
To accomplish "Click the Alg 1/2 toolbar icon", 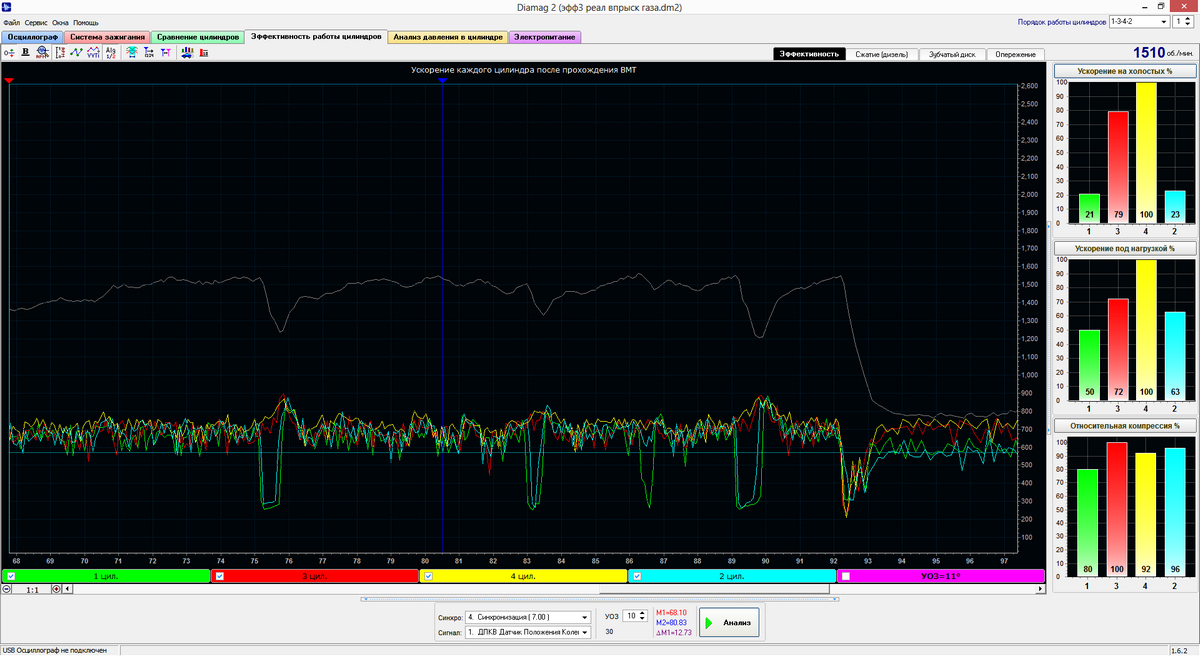I will [111, 53].
